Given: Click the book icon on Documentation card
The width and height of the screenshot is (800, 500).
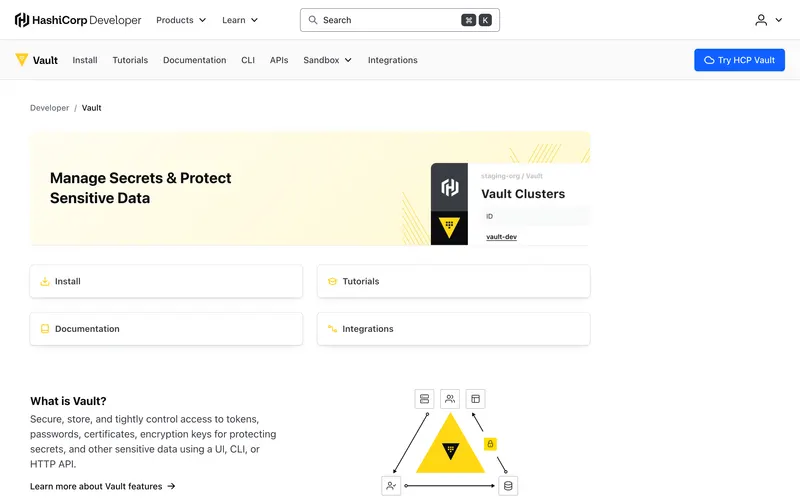Looking at the screenshot, I should (45, 329).
